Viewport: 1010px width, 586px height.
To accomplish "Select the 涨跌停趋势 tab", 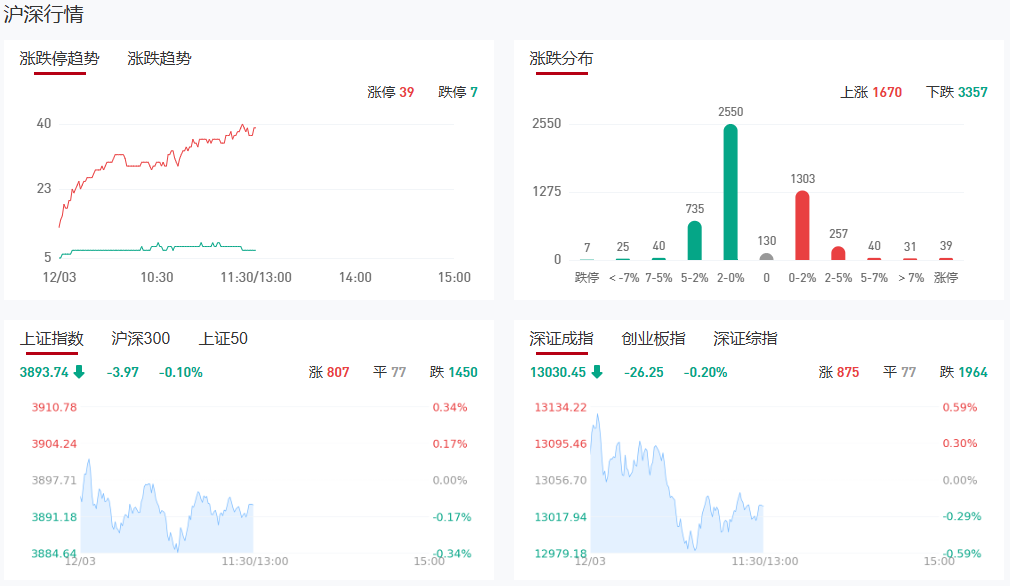I will pyautogui.click(x=60, y=59).
